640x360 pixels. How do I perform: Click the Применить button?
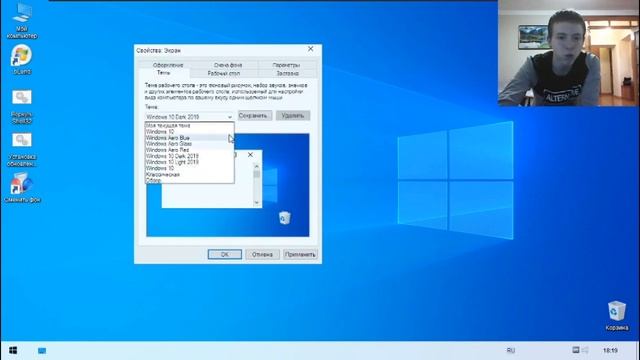(x=300, y=254)
